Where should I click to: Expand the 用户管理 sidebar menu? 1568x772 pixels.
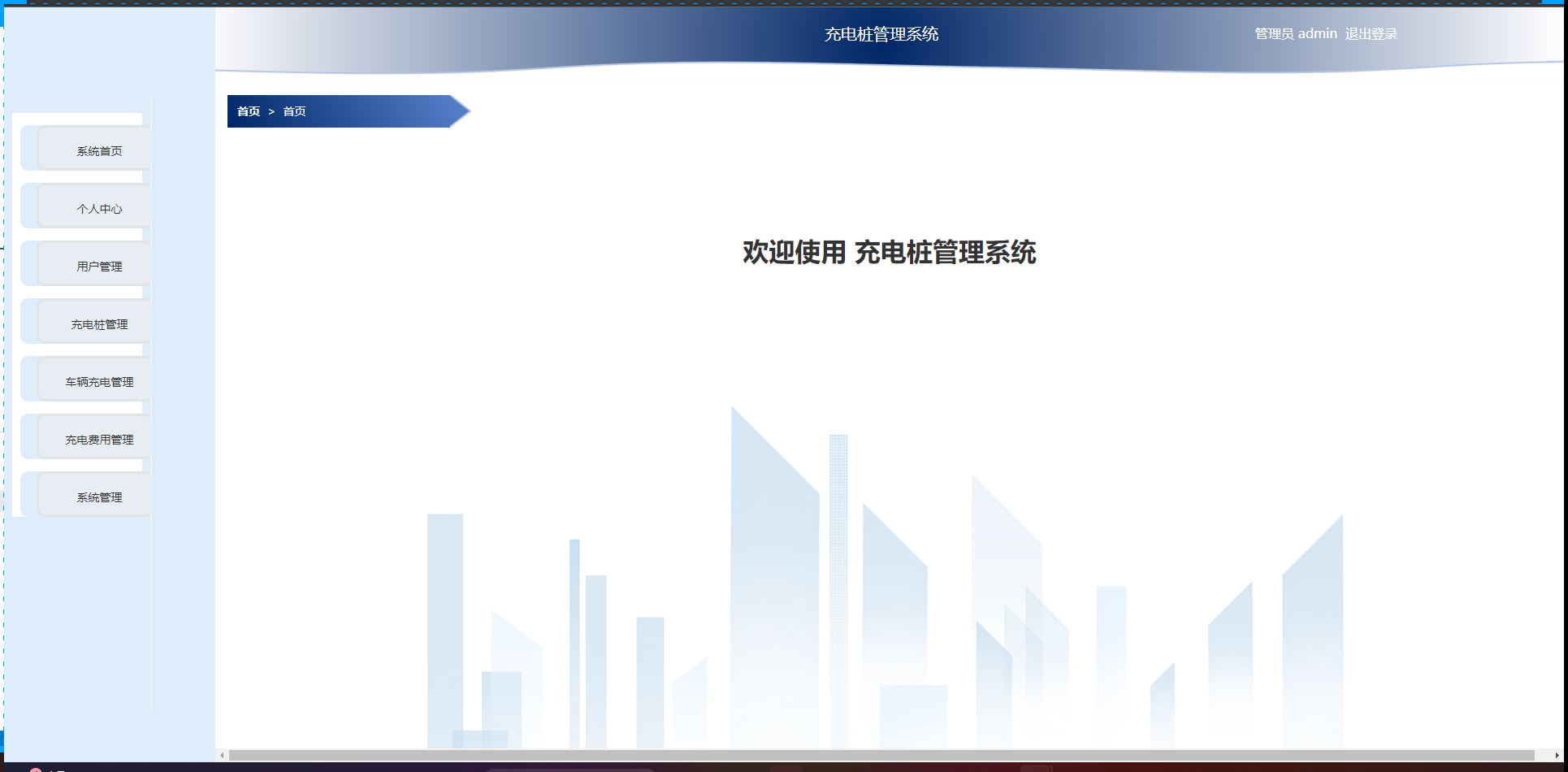pyautogui.click(x=99, y=267)
